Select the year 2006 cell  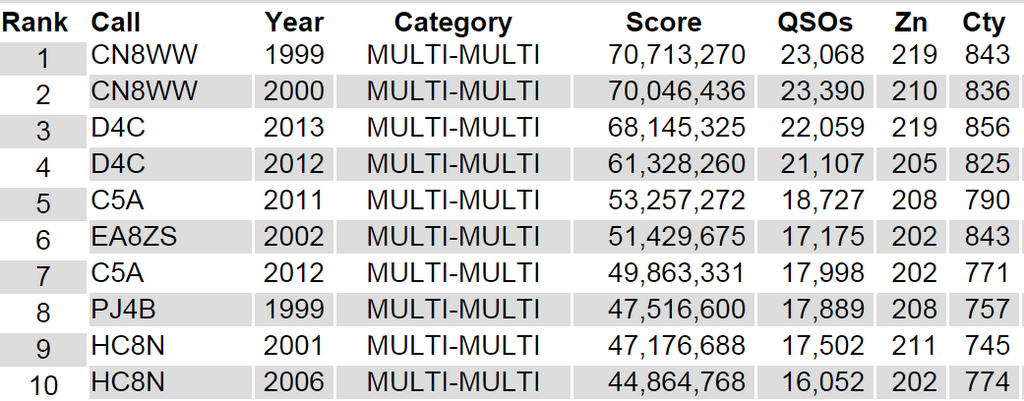294,382
